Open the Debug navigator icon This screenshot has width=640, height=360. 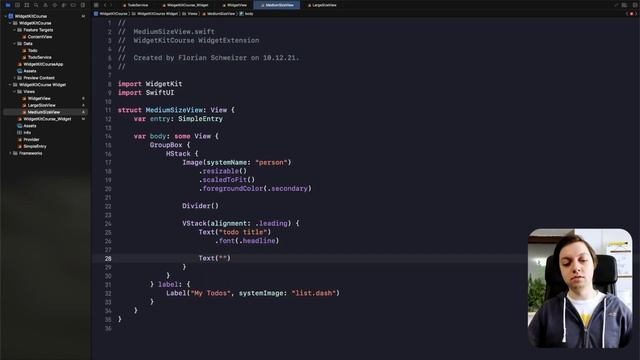[x=64, y=5]
